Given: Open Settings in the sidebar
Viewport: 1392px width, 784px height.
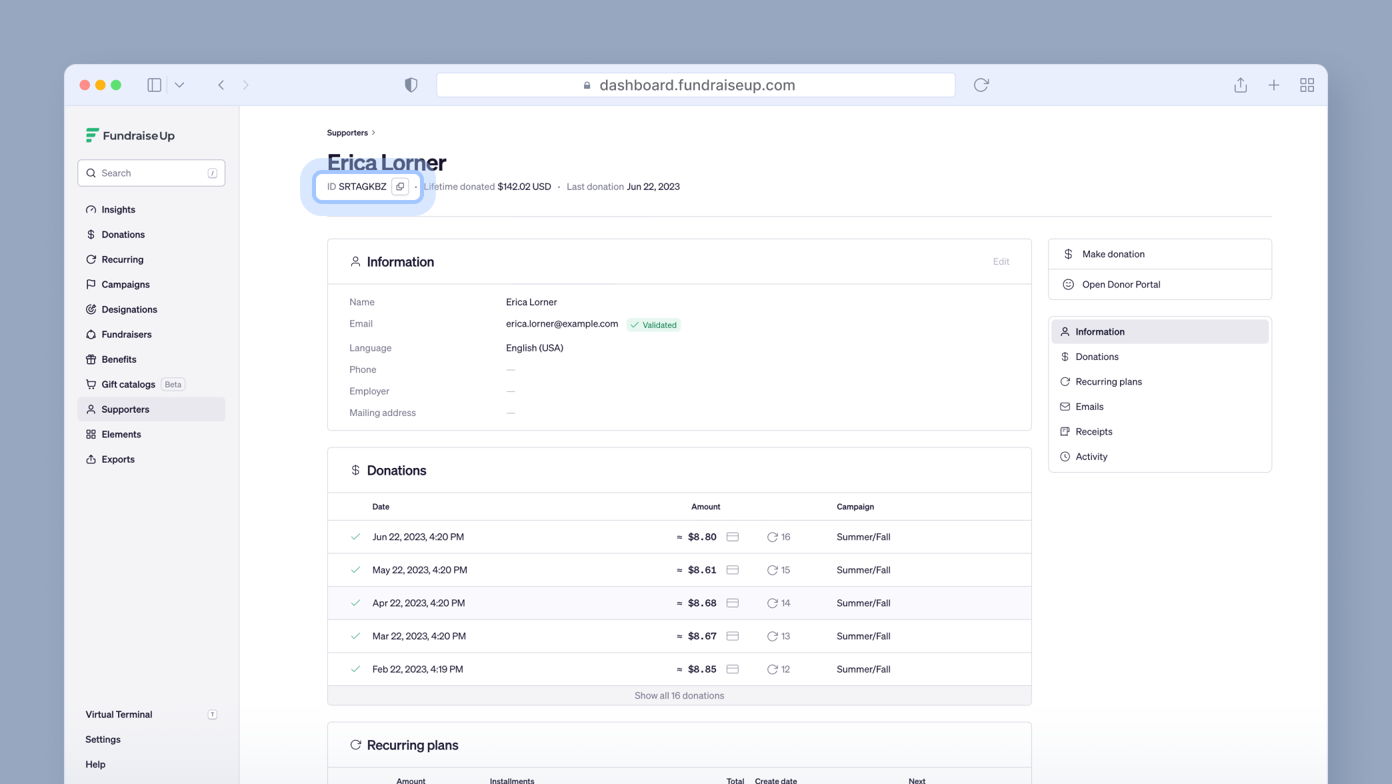Looking at the screenshot, I should pos(103,740).
